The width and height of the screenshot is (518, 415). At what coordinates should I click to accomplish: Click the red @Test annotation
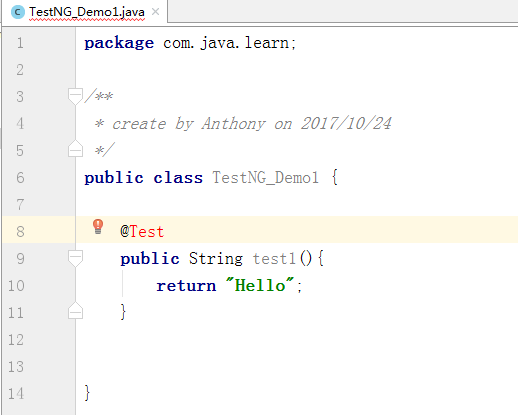pos(142,231)
